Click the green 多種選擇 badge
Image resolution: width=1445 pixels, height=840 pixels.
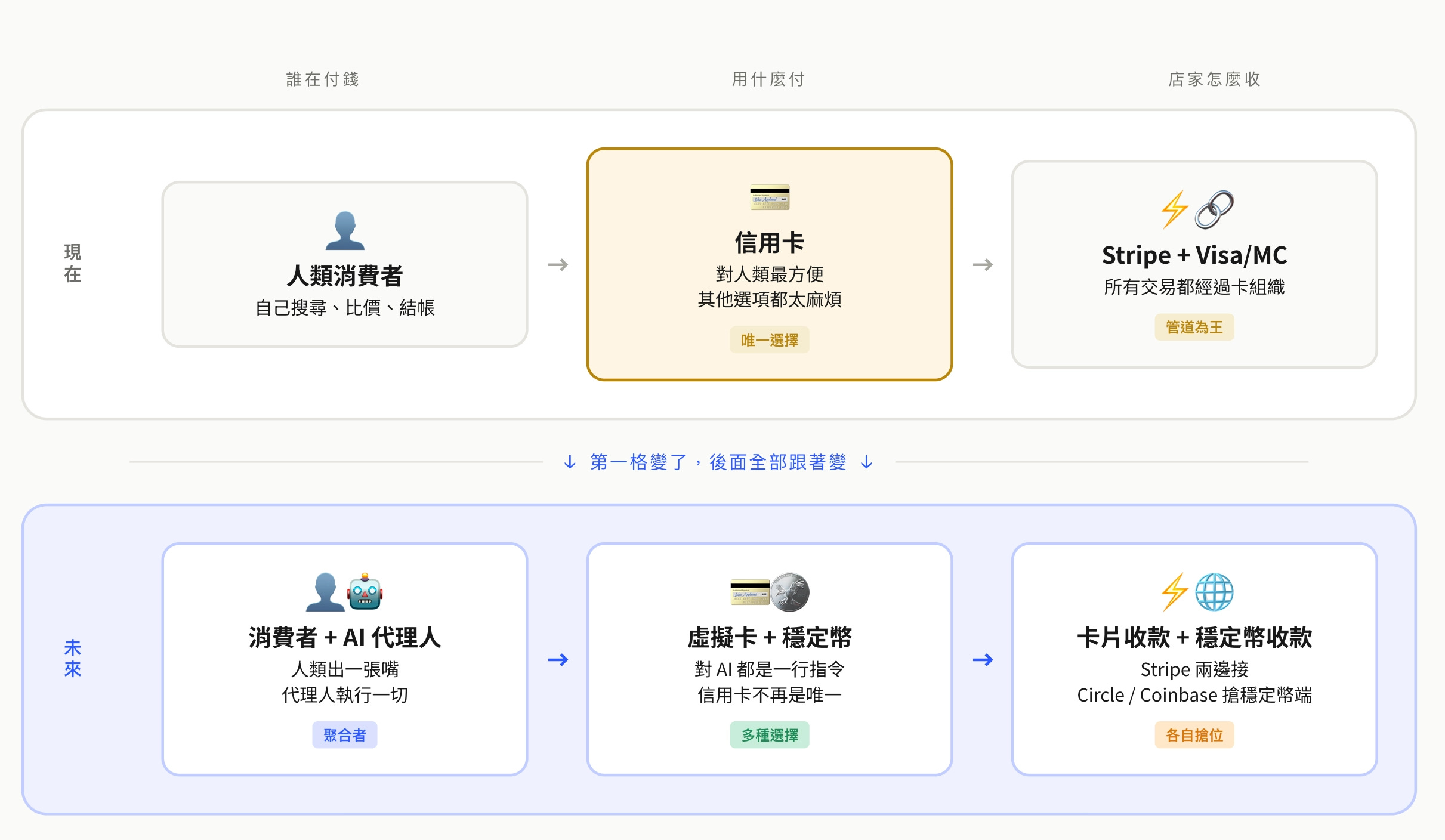point(769,735)
